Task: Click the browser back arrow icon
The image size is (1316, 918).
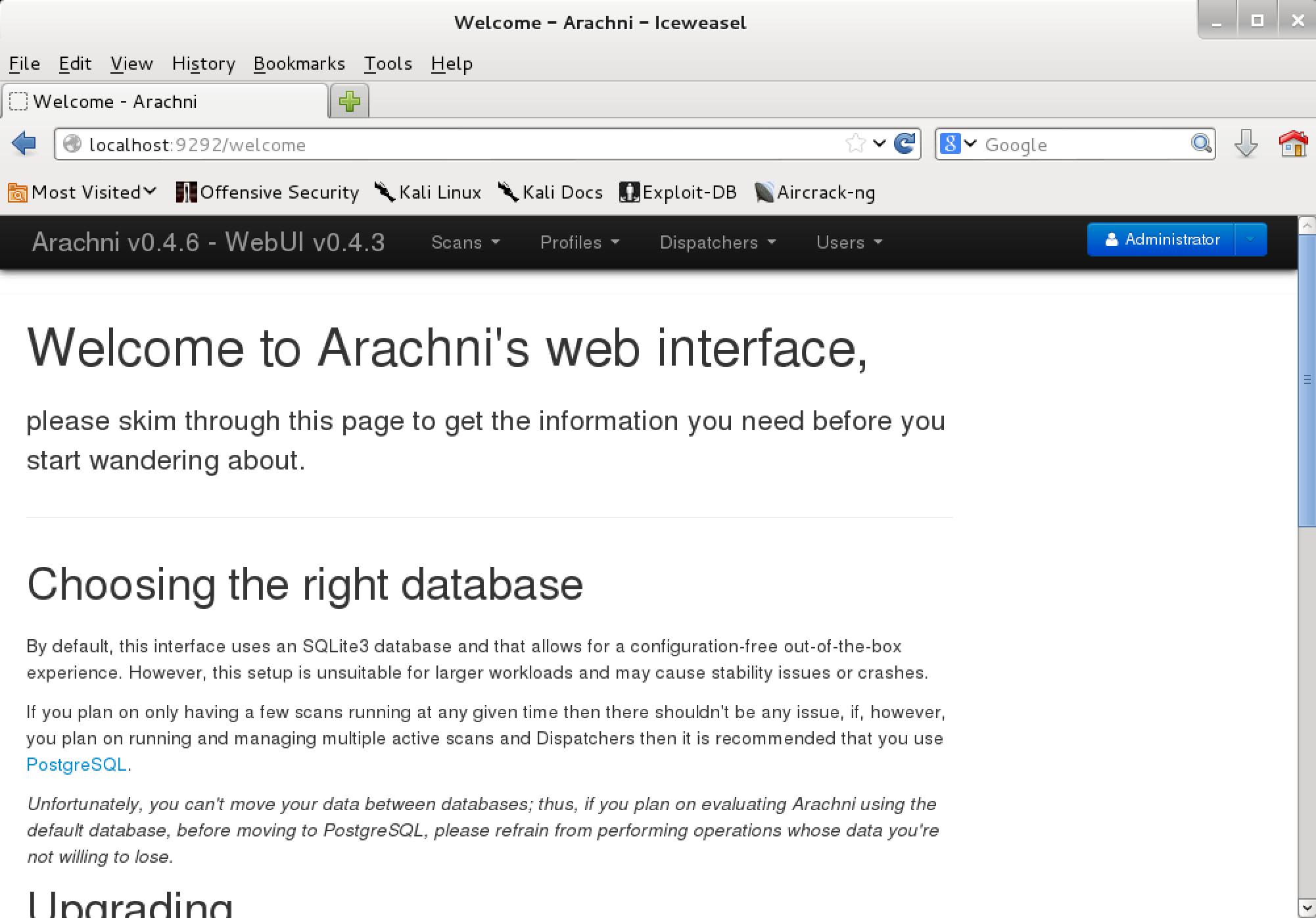Action: [x=24, y=143]
